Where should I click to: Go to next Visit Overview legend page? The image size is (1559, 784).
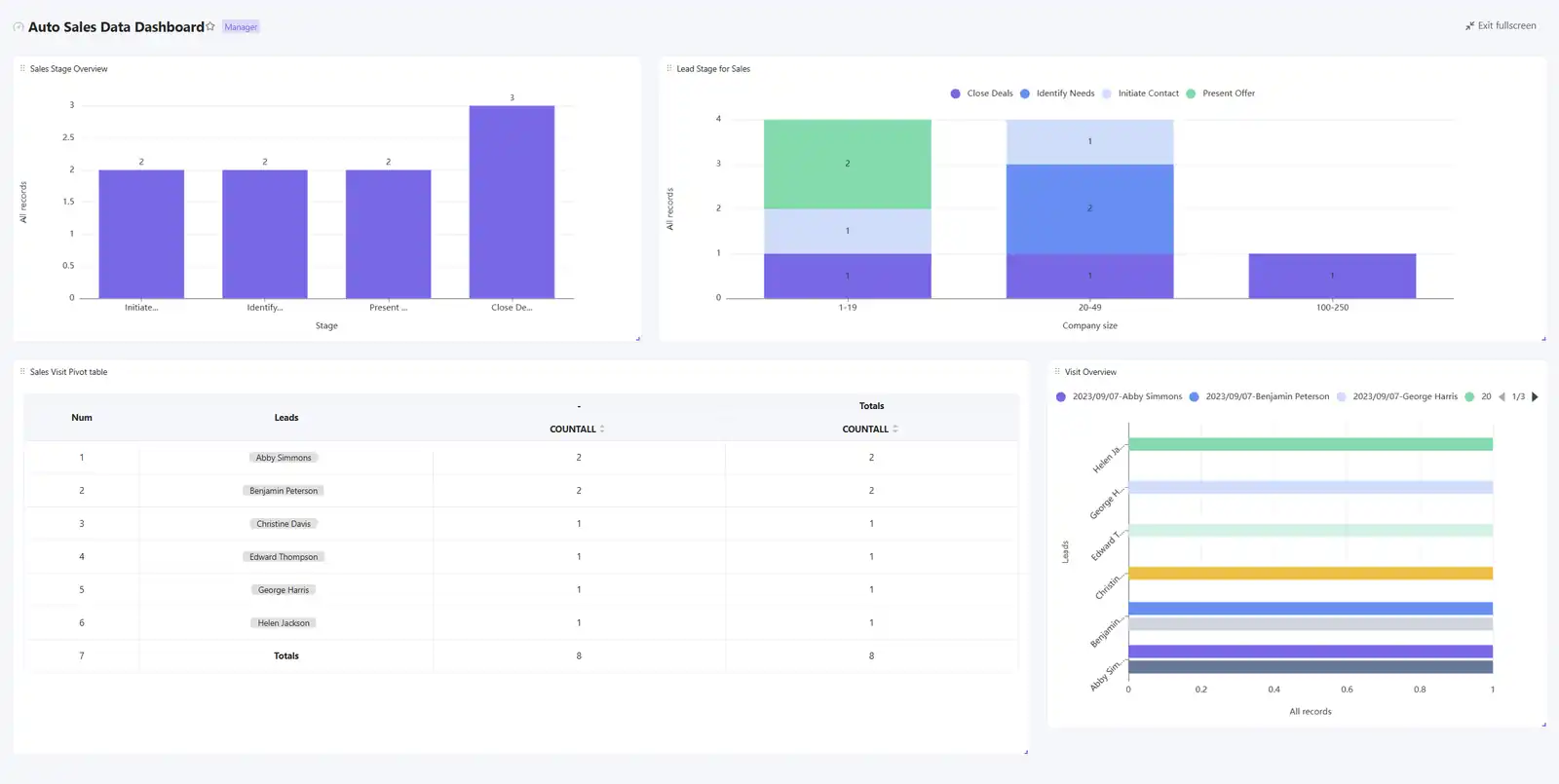[x=1535, y=396]
